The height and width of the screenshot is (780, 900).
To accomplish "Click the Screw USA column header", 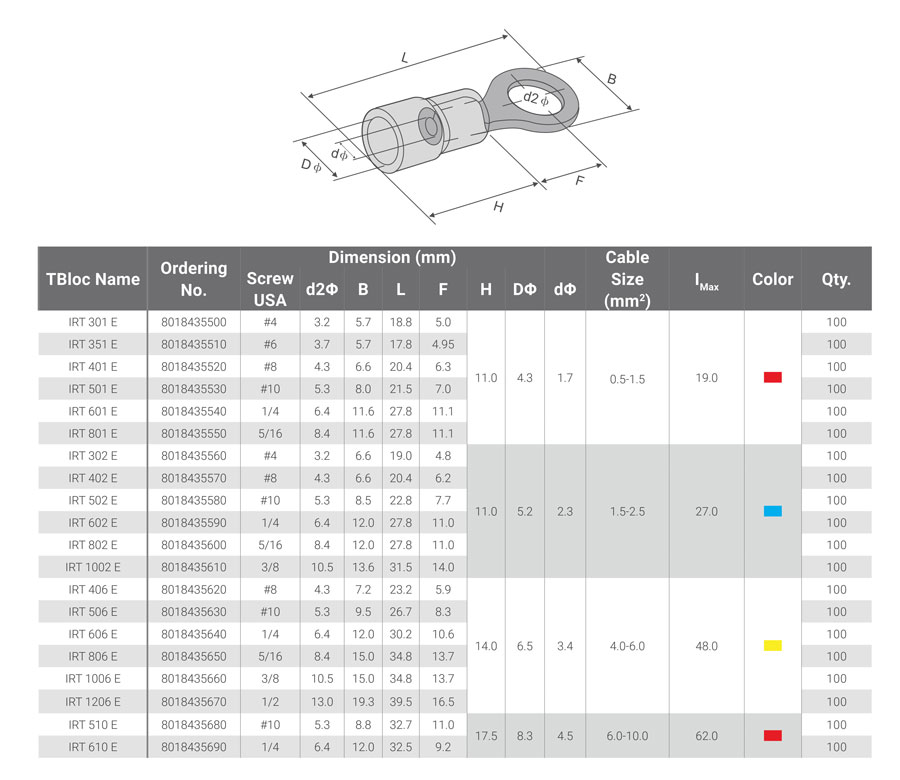I will point(270,289).
